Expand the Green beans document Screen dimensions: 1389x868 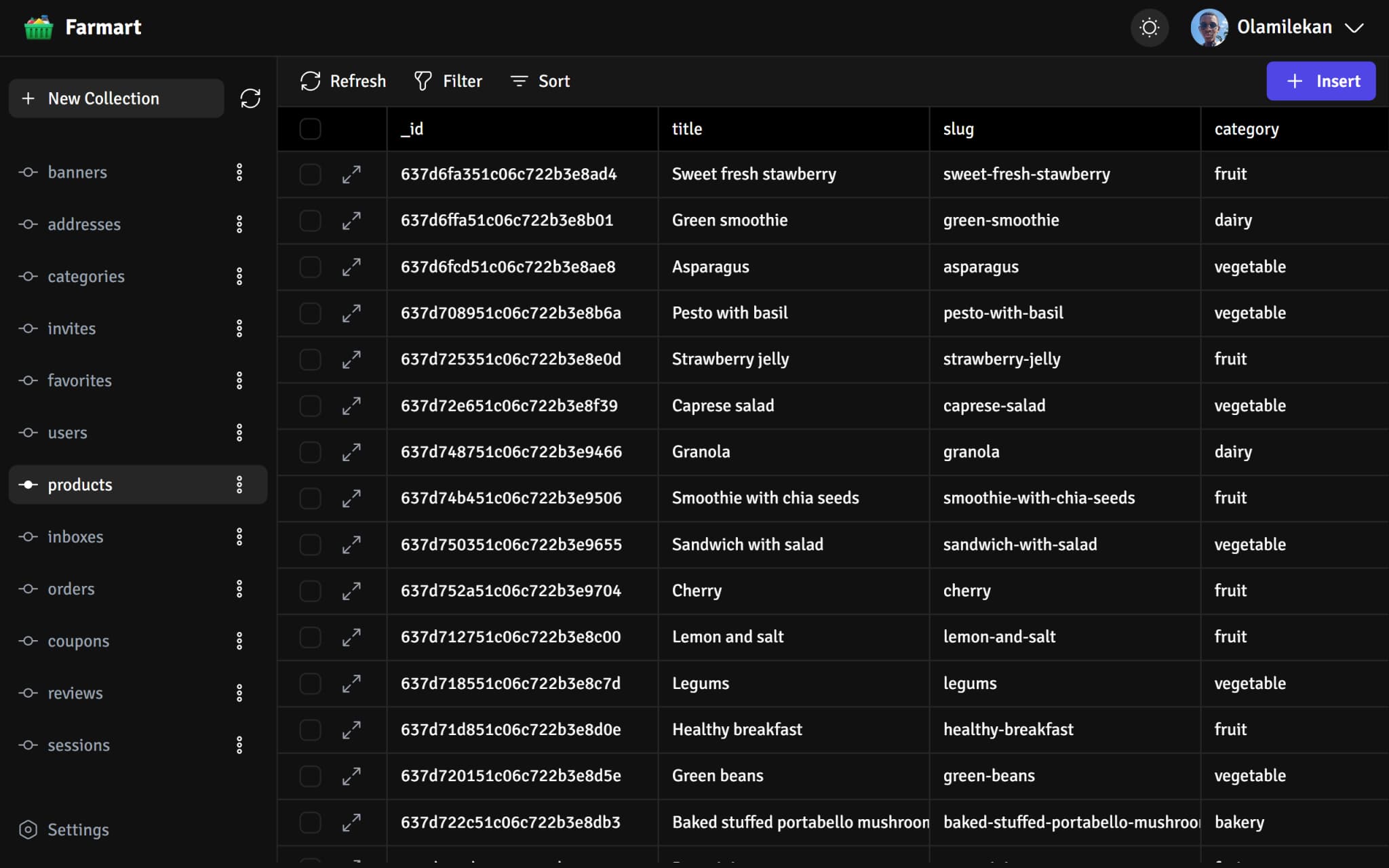351,776
